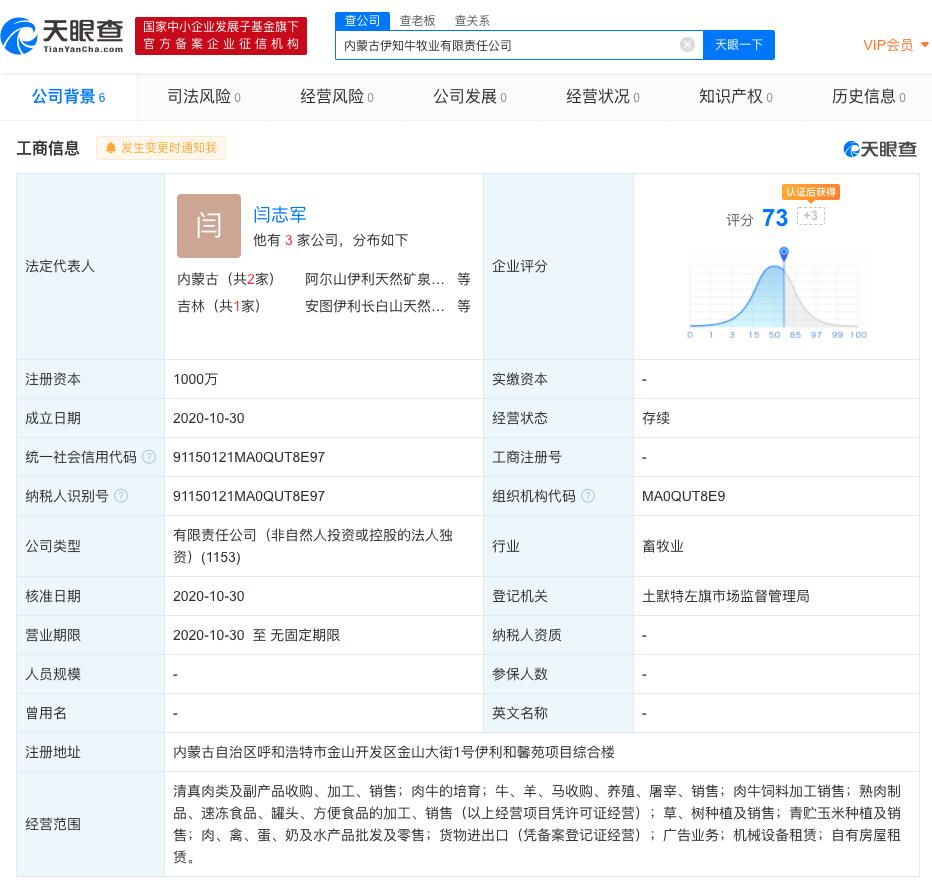
Task: Select the 营业期限 value 至 无固定期限
Action: tap(256, 635)
